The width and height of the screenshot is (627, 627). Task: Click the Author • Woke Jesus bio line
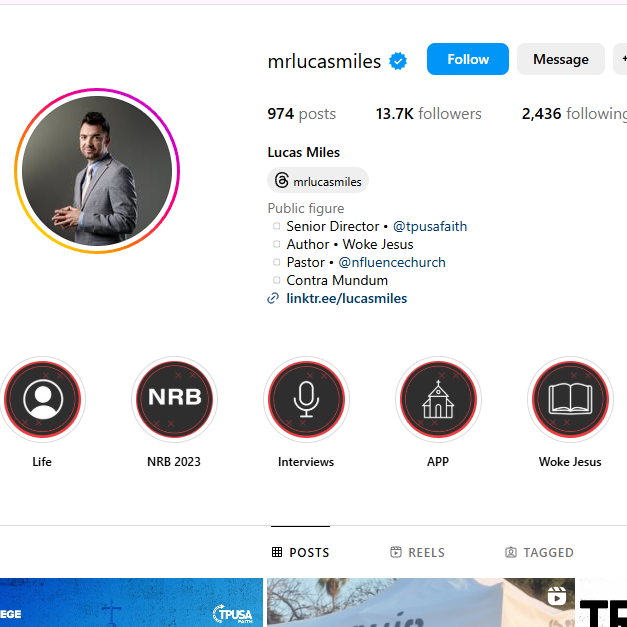(350, 244)
